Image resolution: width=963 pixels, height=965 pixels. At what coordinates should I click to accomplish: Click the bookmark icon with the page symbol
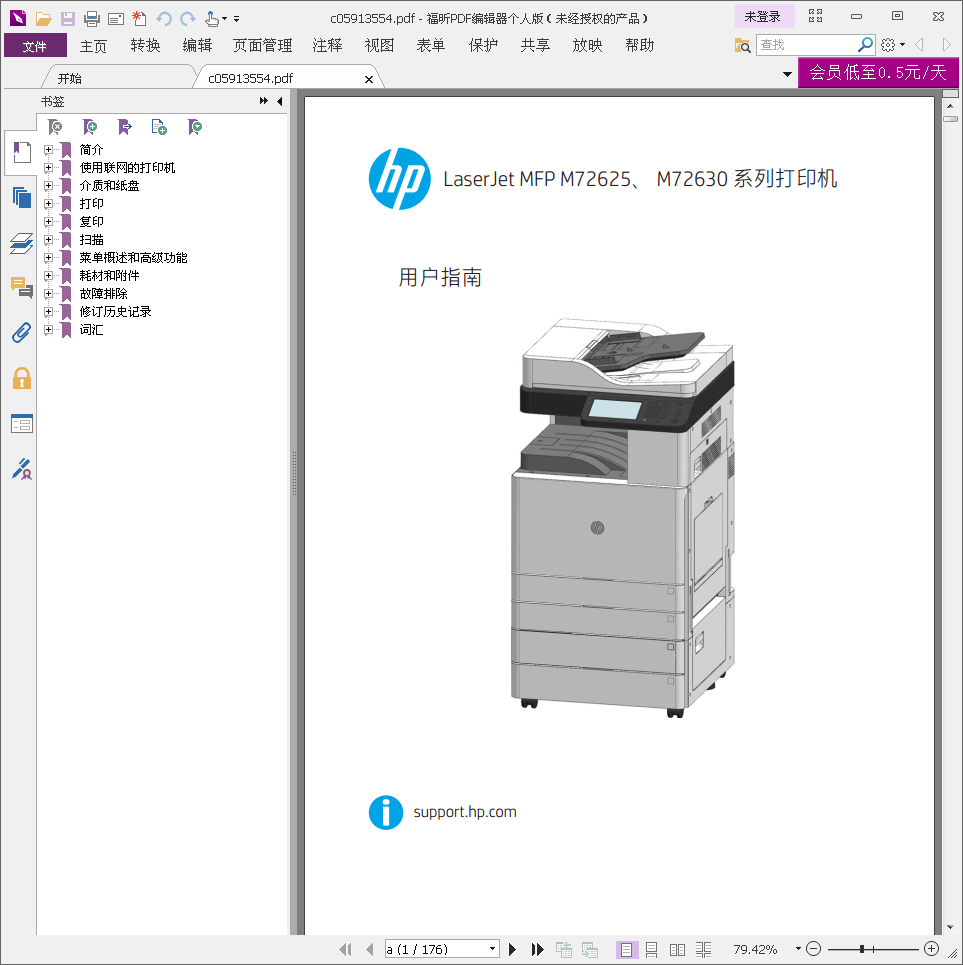[159, 127]
